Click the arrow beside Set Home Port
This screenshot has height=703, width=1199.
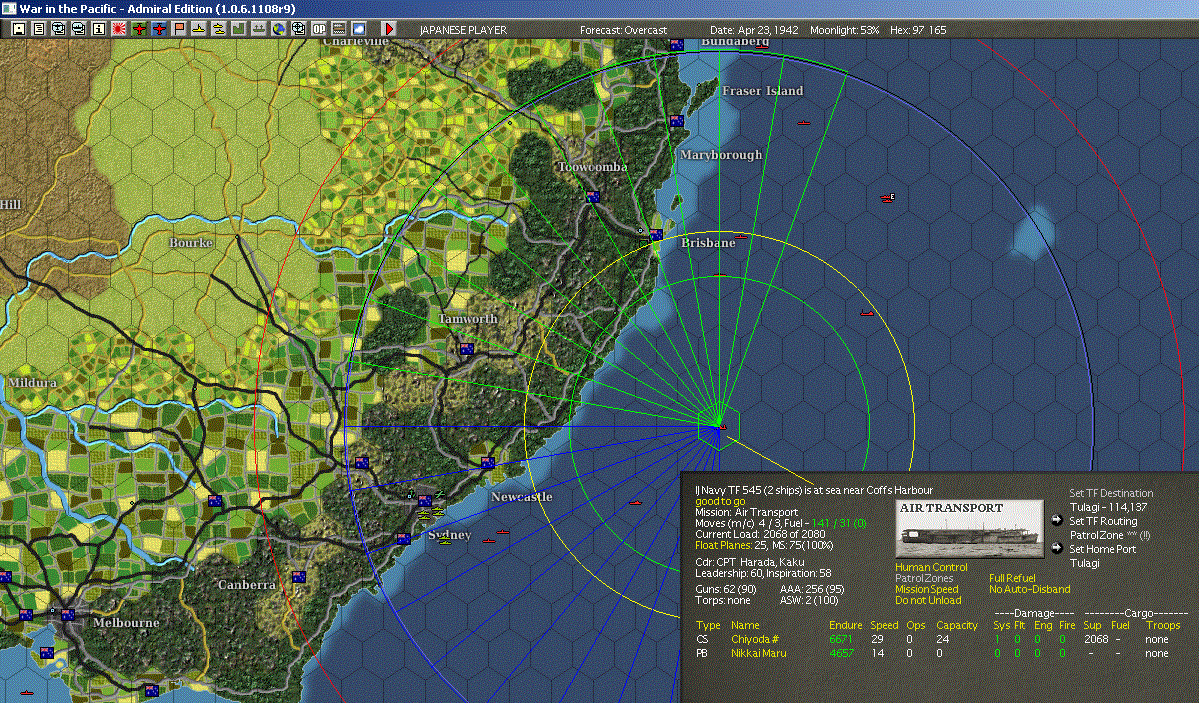pyautogui.click(x=1057, y=548)
